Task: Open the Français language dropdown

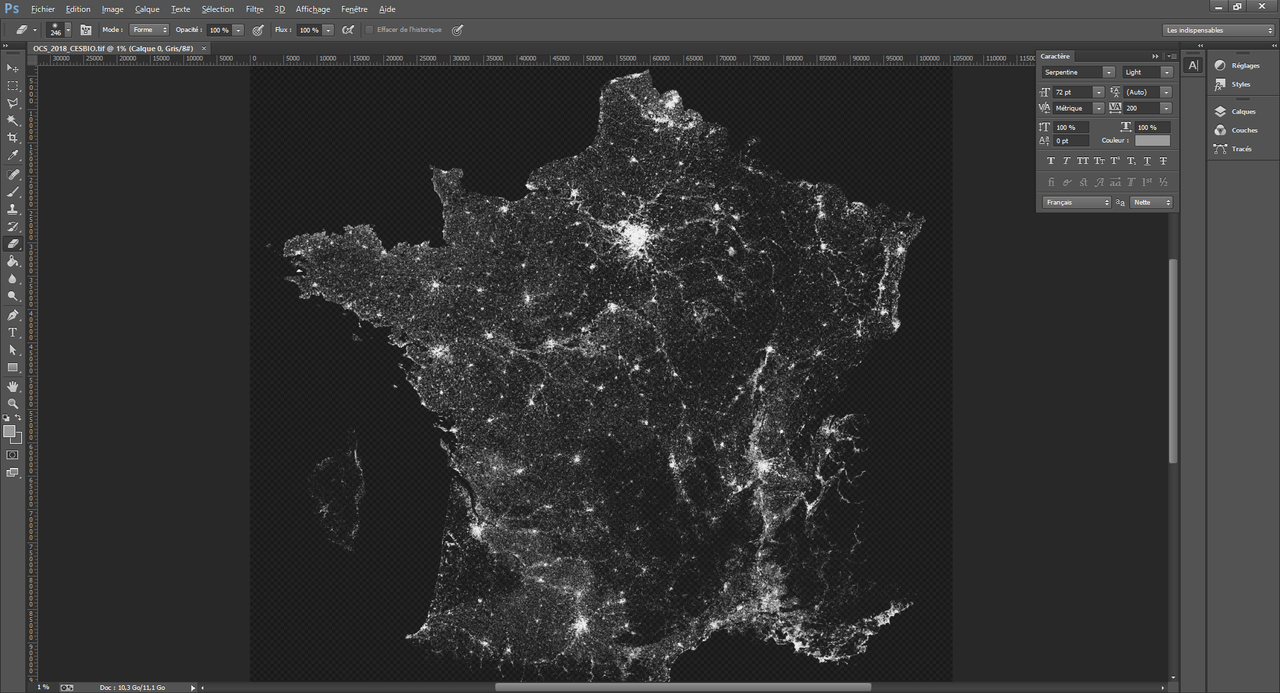Action: [1077, 202]
